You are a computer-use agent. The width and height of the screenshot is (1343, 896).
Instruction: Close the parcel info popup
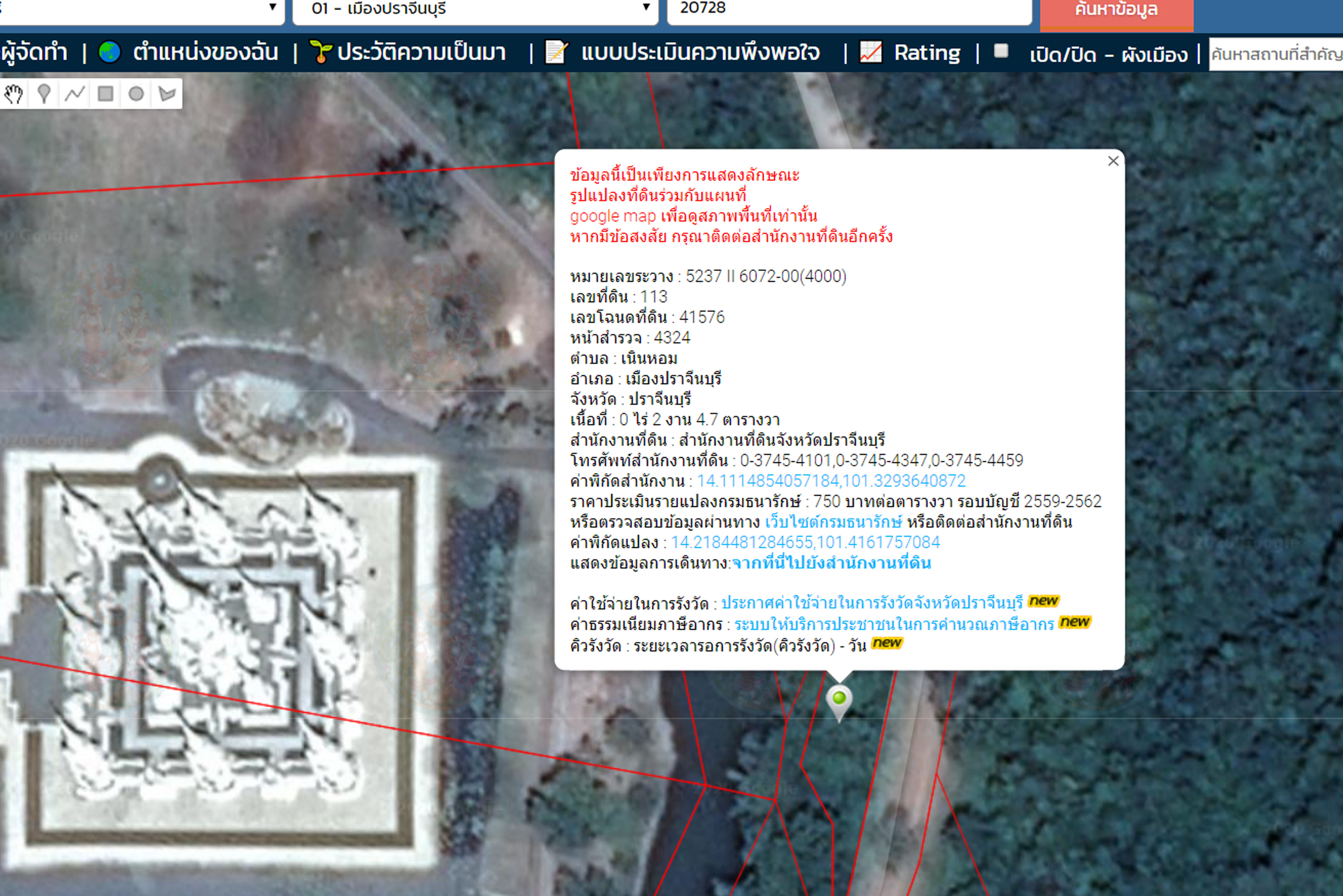1113,161
